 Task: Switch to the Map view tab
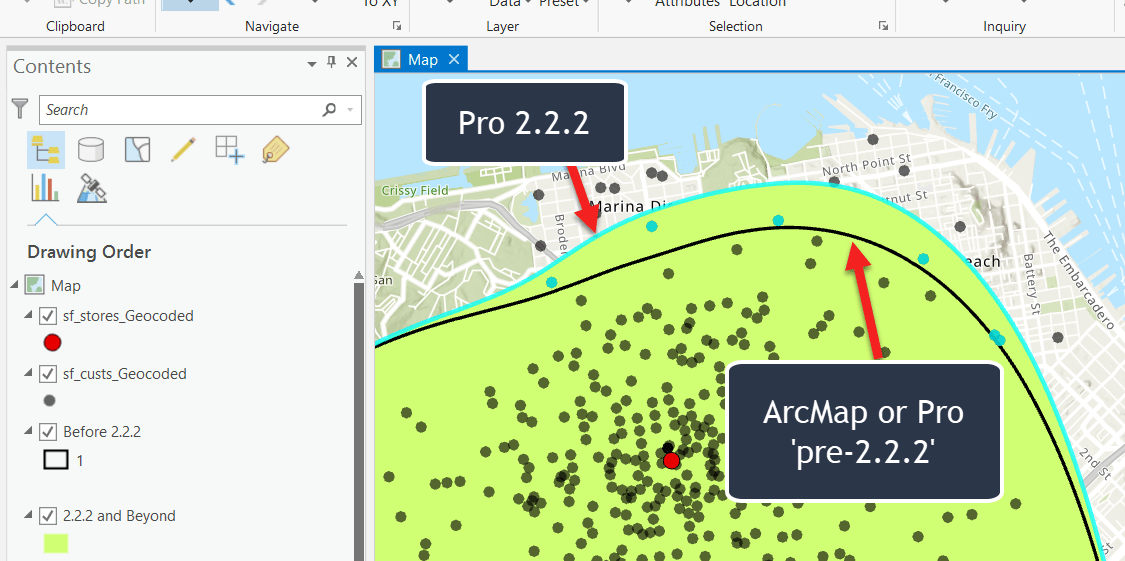pyautogui.click(x=423, y=60)
